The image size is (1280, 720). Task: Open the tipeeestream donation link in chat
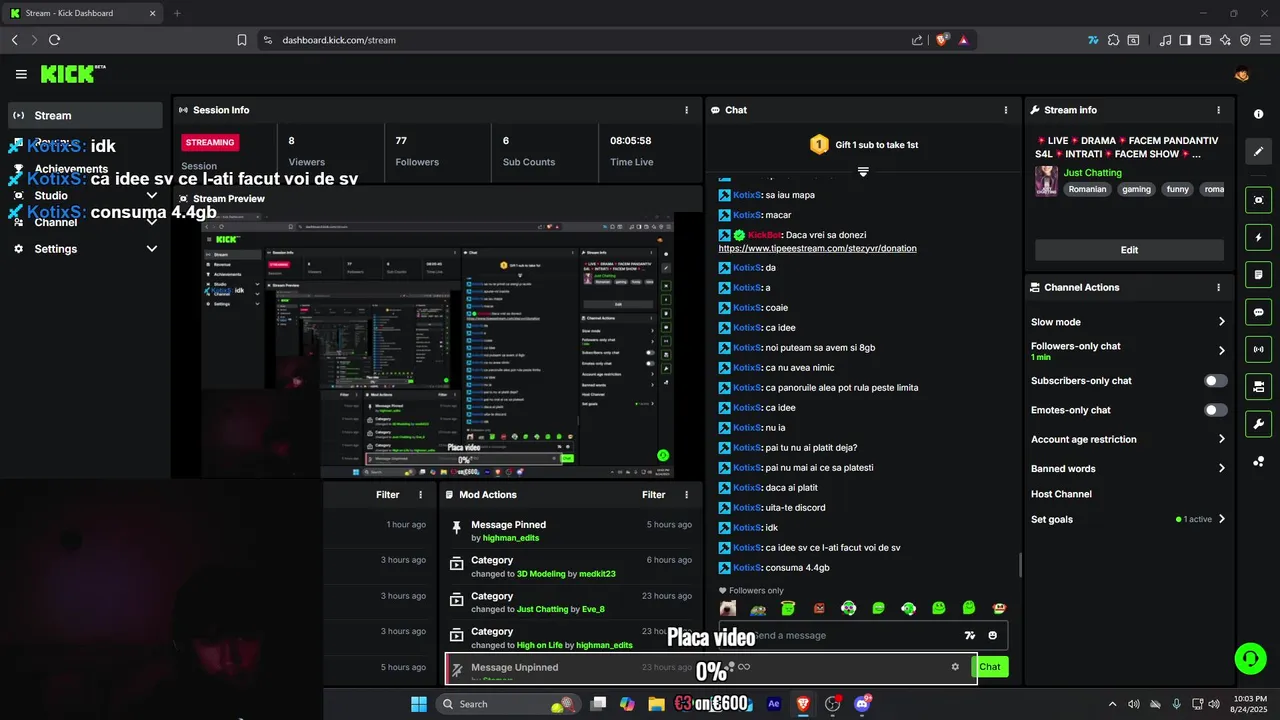coord(817,248)
